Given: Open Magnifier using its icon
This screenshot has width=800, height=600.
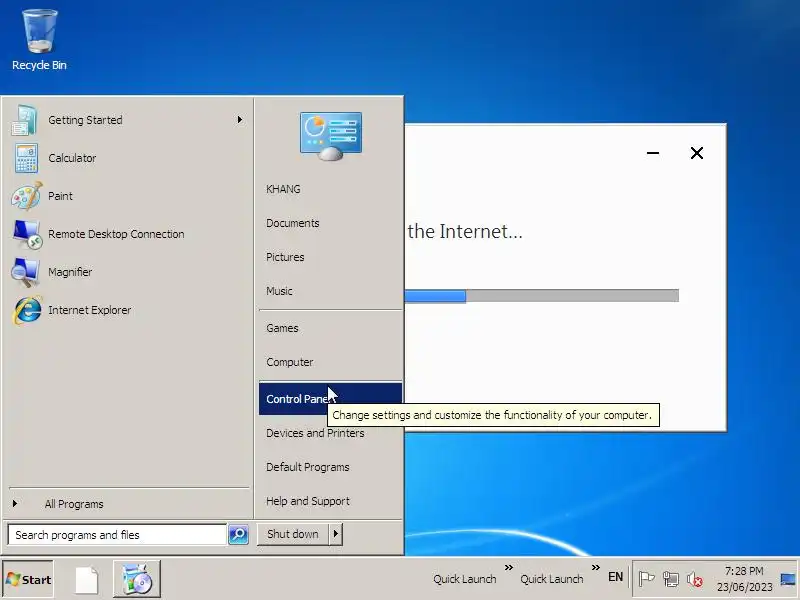Looking at the screenshot, I should click(26, 272).
